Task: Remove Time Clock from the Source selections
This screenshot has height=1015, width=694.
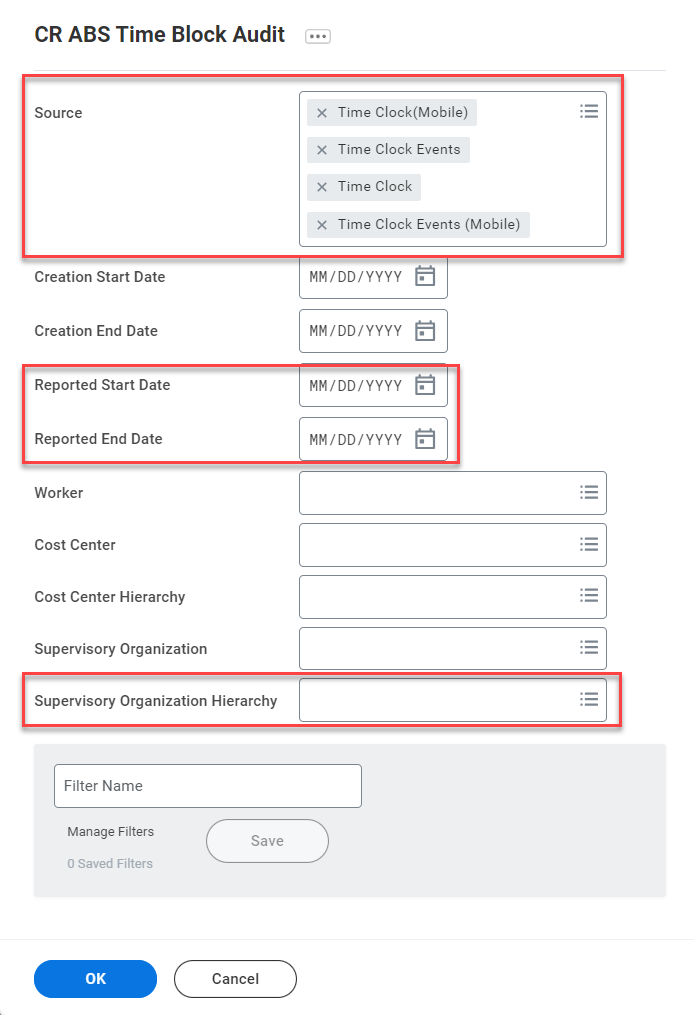Action: click(x=321, y=186)
